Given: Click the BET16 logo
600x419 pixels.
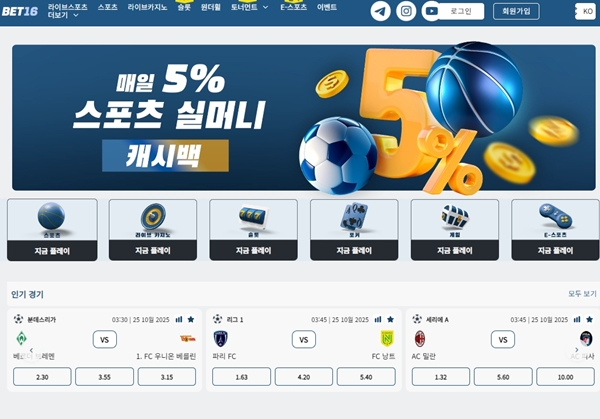Looking at the screenshot, I should pos(20,11).
